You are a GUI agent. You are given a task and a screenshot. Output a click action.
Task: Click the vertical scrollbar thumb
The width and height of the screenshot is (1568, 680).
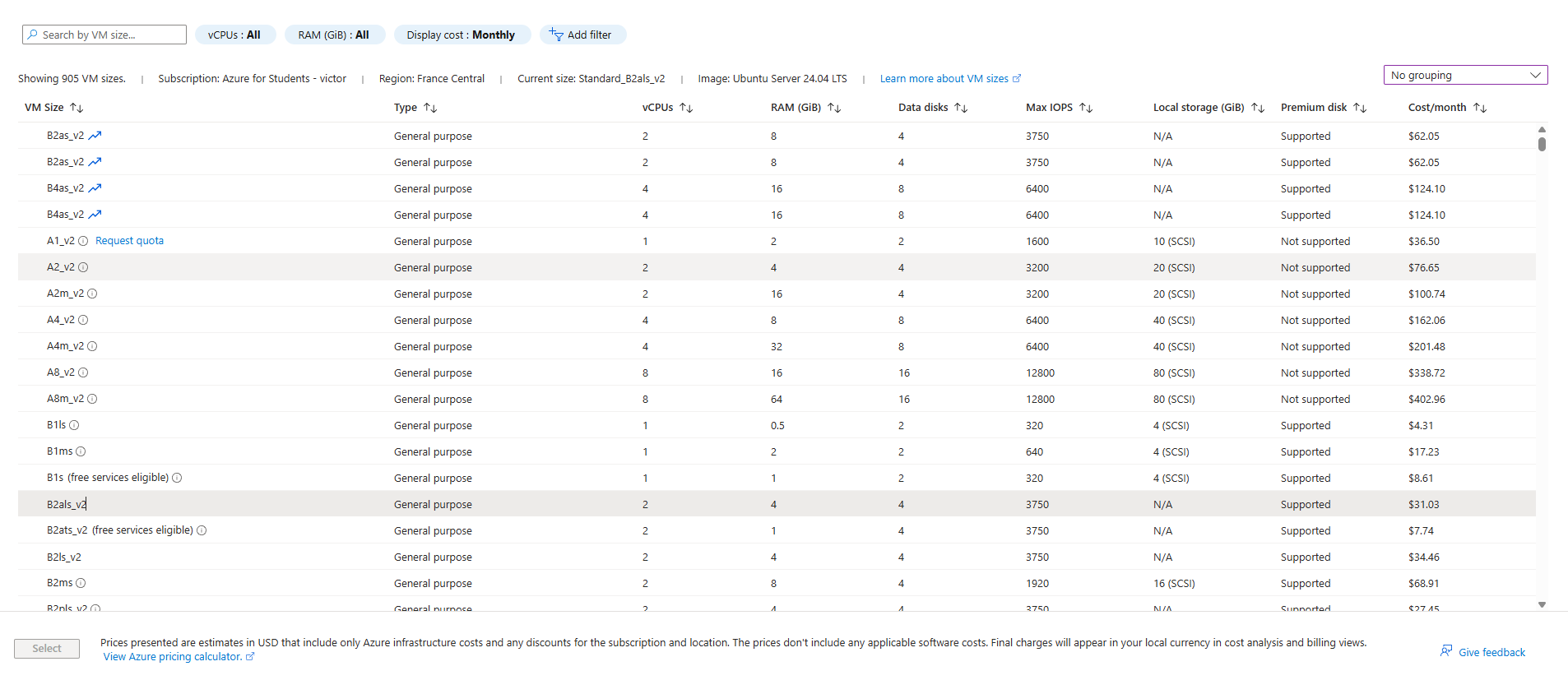(x=1542, y=145)
